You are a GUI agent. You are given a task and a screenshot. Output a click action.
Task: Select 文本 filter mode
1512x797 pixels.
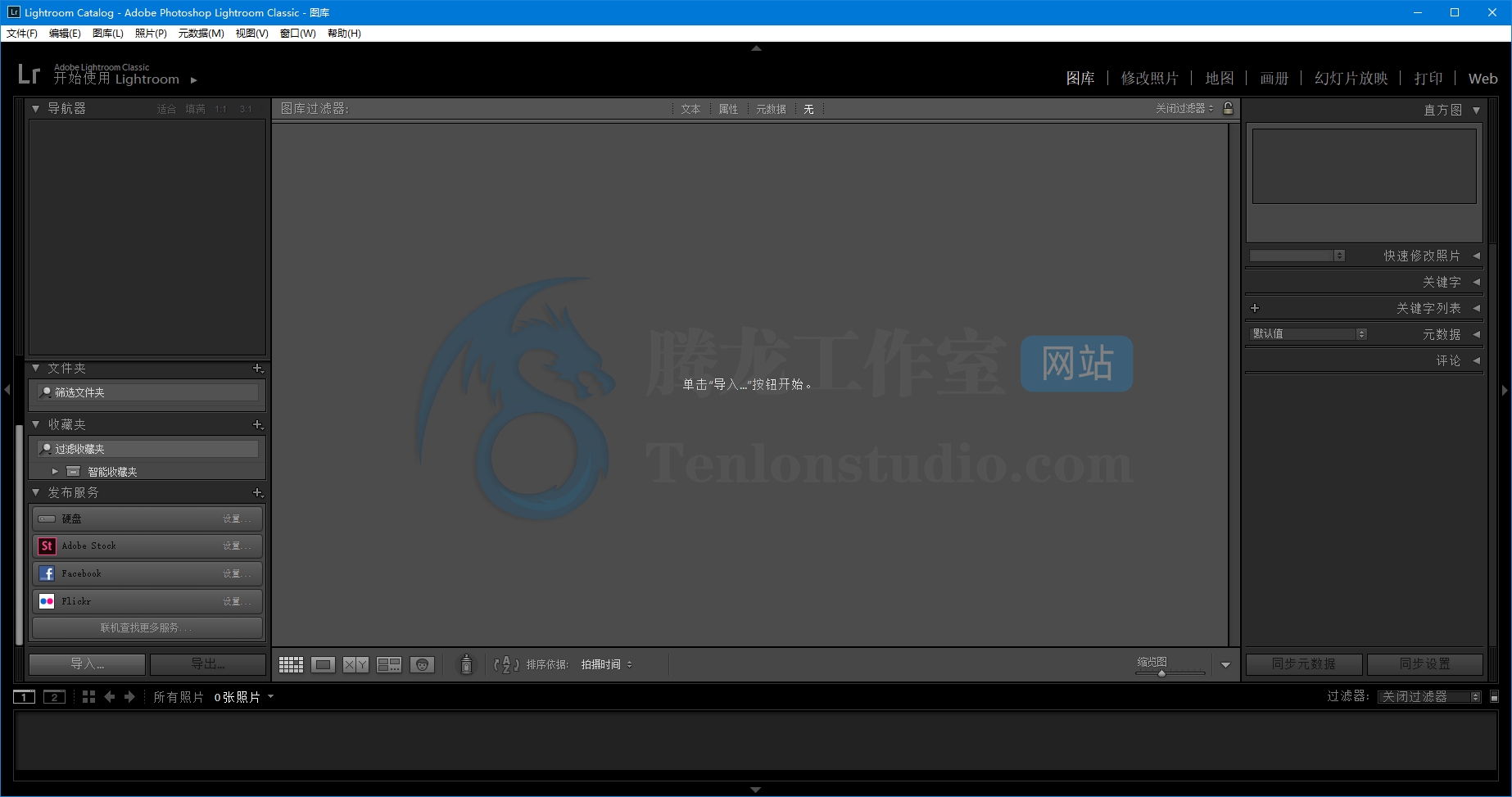690,109
